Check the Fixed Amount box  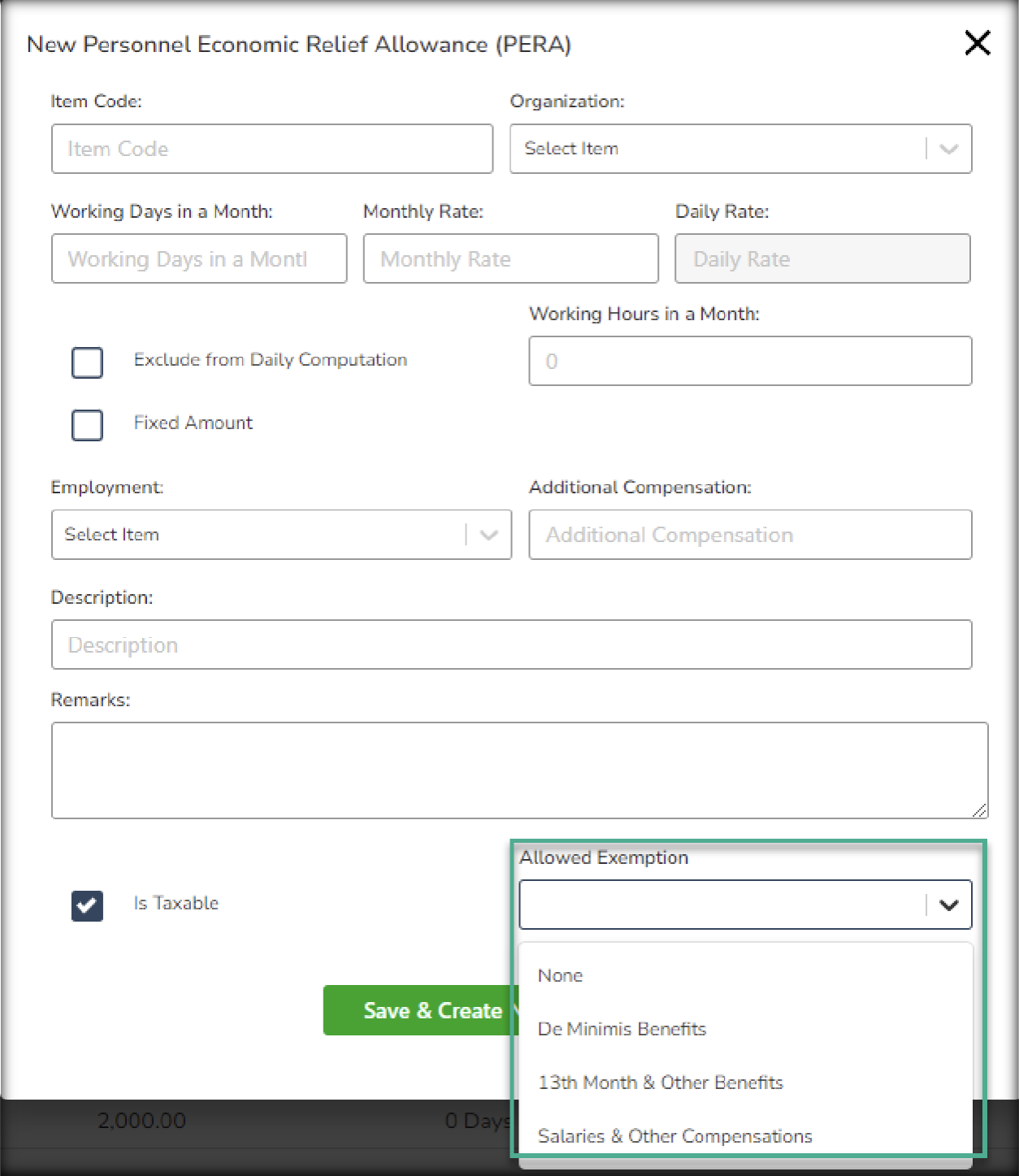(x=87, y=425)
